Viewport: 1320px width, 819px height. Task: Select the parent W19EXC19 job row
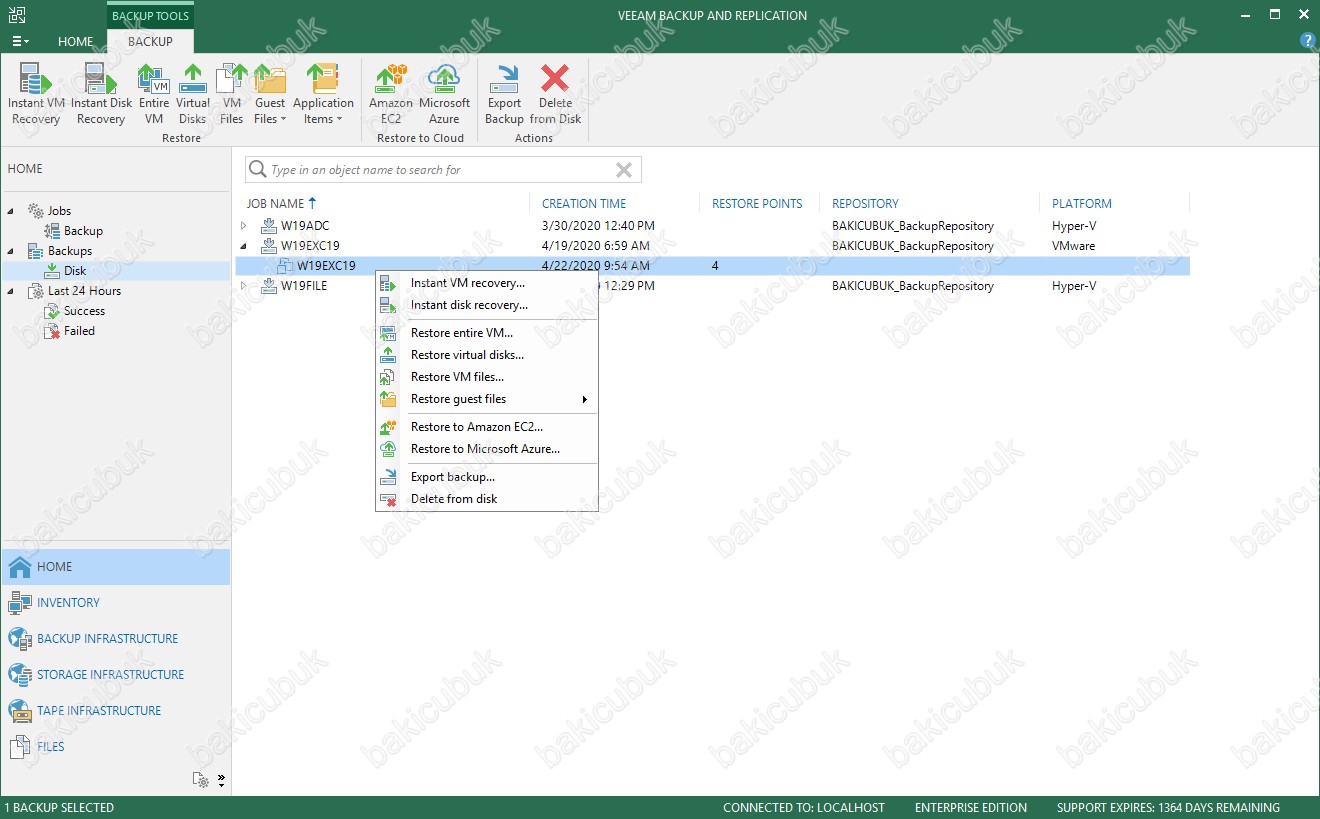coord(712,246)
